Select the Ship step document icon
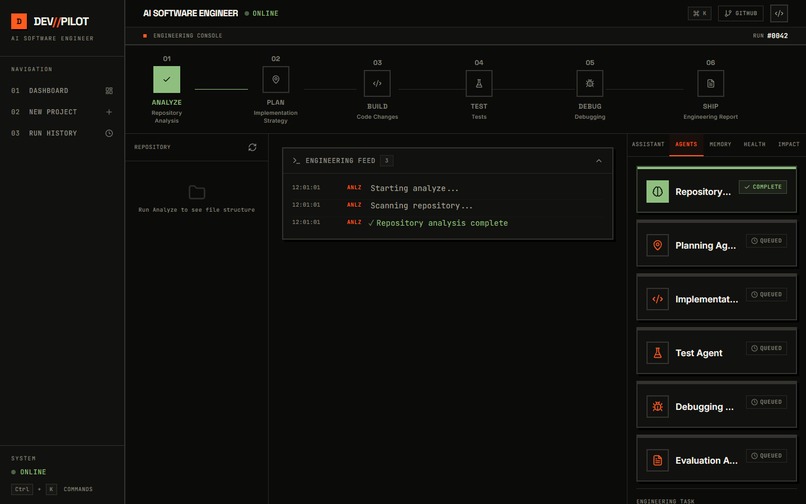This screenshot has width=806, height=504. click(710, 83)
